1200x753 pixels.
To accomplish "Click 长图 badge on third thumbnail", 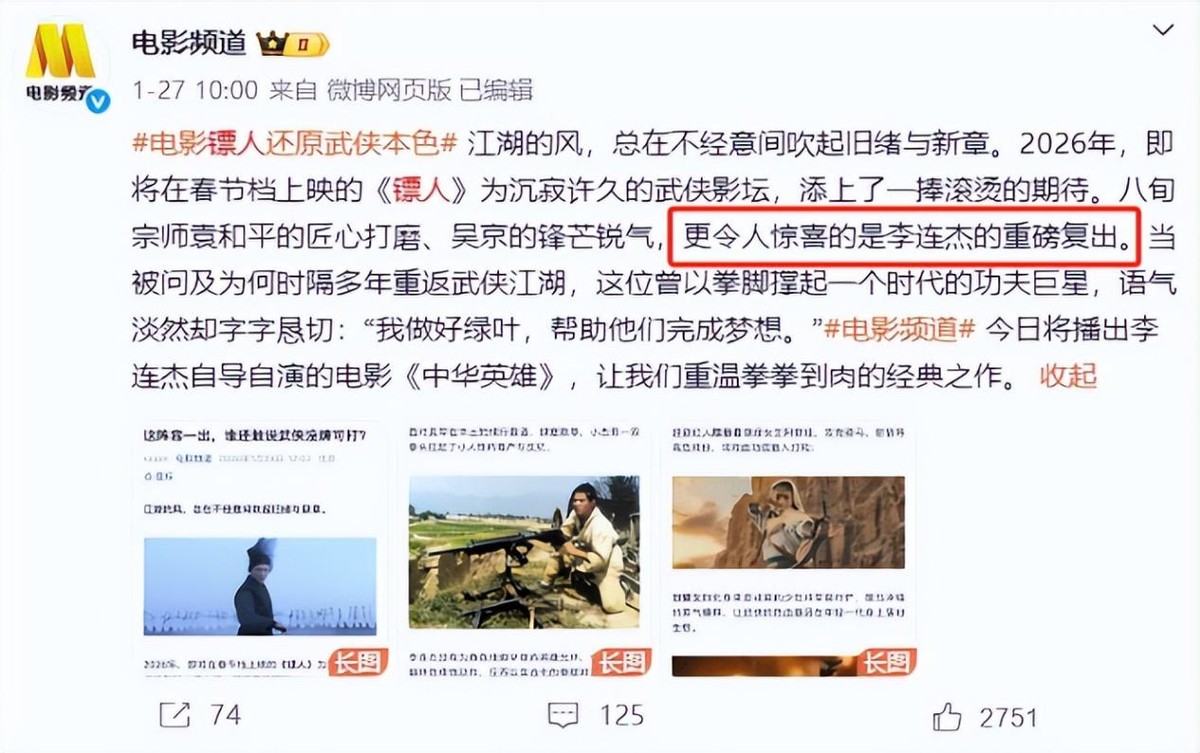I will [x=885, y=662].
